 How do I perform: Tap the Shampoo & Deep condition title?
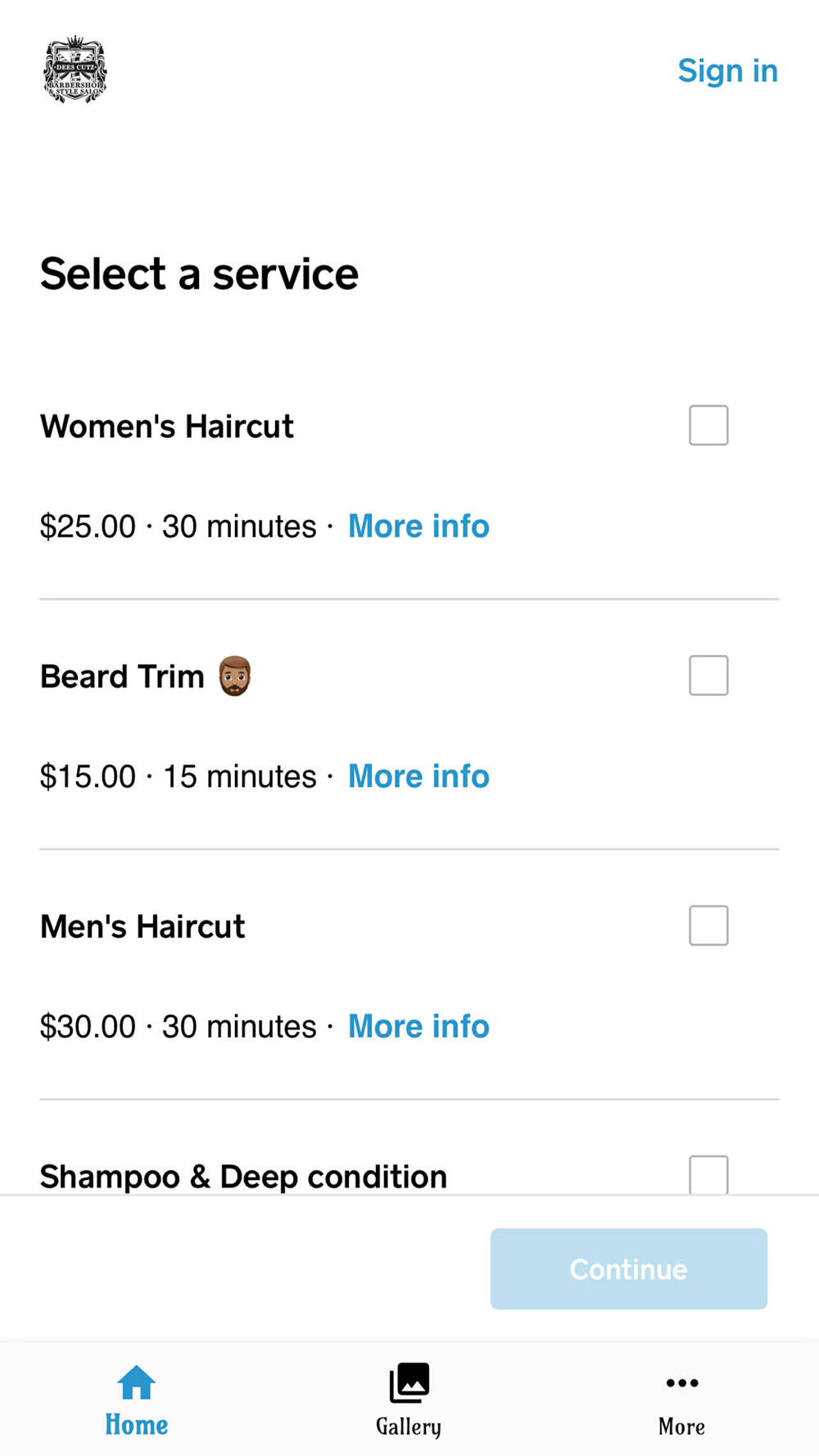click(243, 1177)
